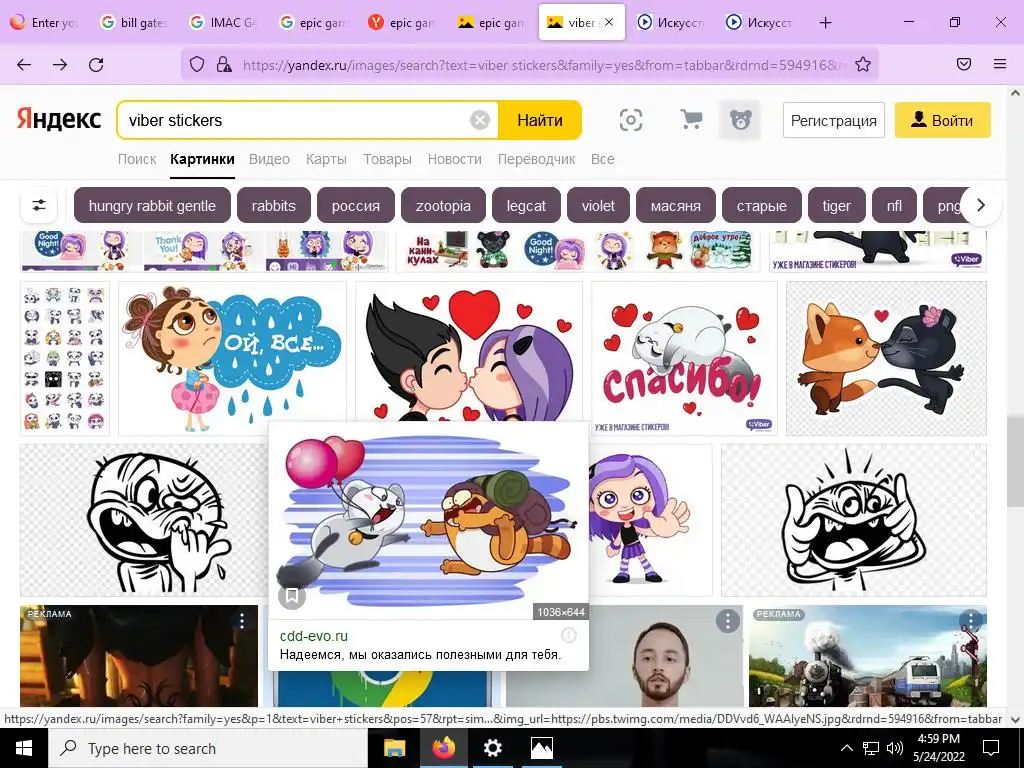Switch to the first Искусство tab
The width and height of the screenshot is (1024, 768).
pyautogui.click(x=672, y=22)
